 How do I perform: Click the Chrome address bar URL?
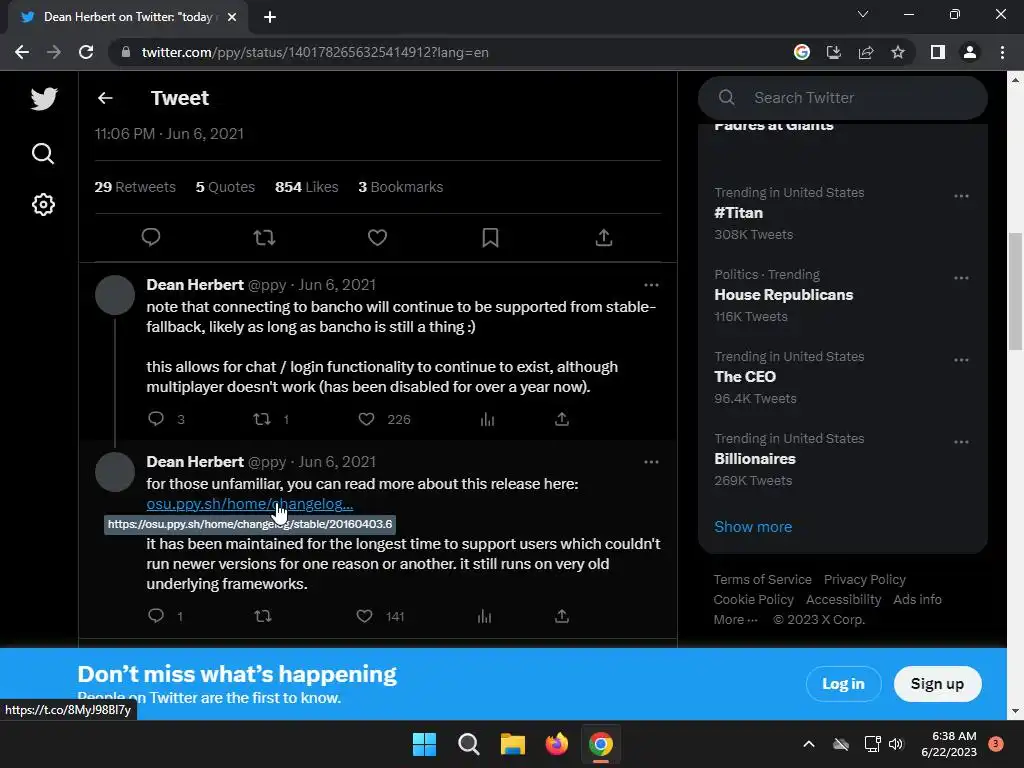pos(315,52)
